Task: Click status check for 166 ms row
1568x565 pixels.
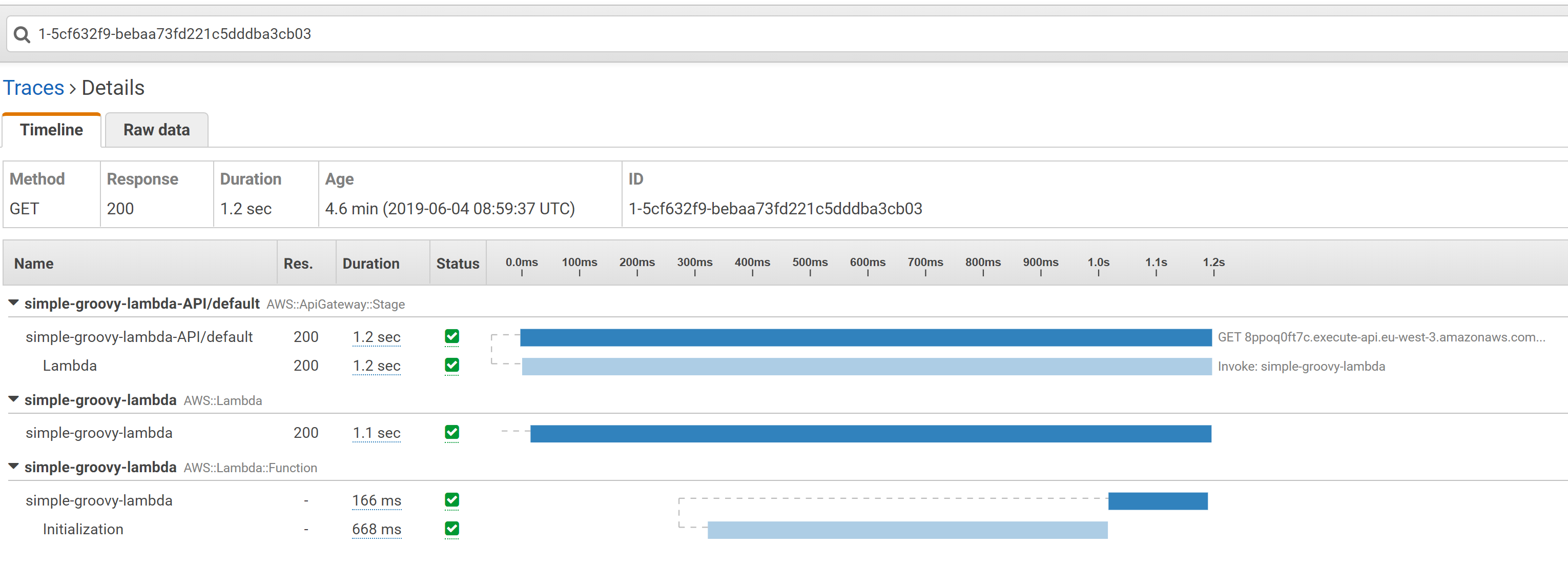Action: click(x=451, y=500)
